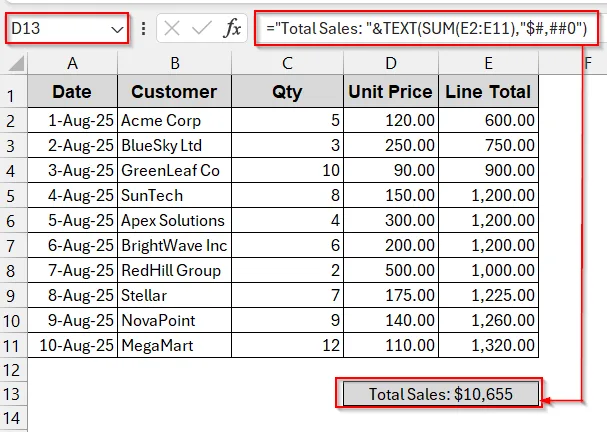Click the Select All corner triangle
This screenshot has width=607, height=432.
[16, 63]
